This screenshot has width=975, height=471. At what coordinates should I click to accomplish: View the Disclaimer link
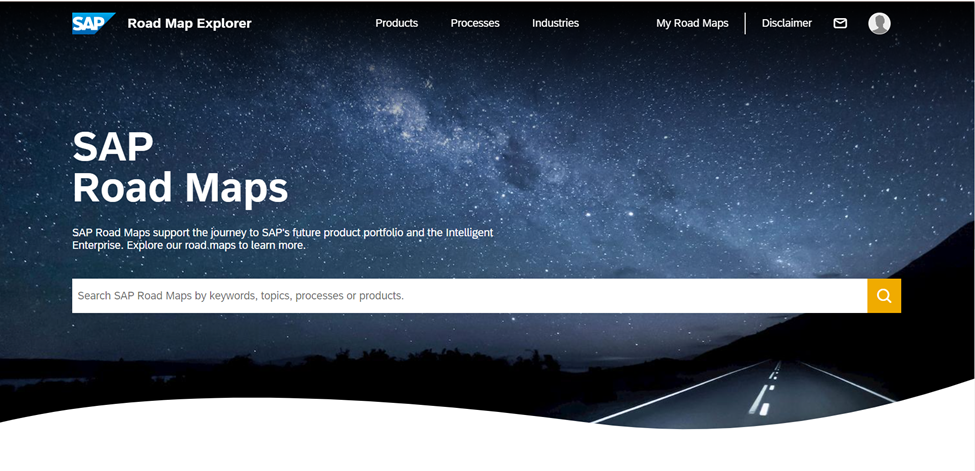click(787, 23)
